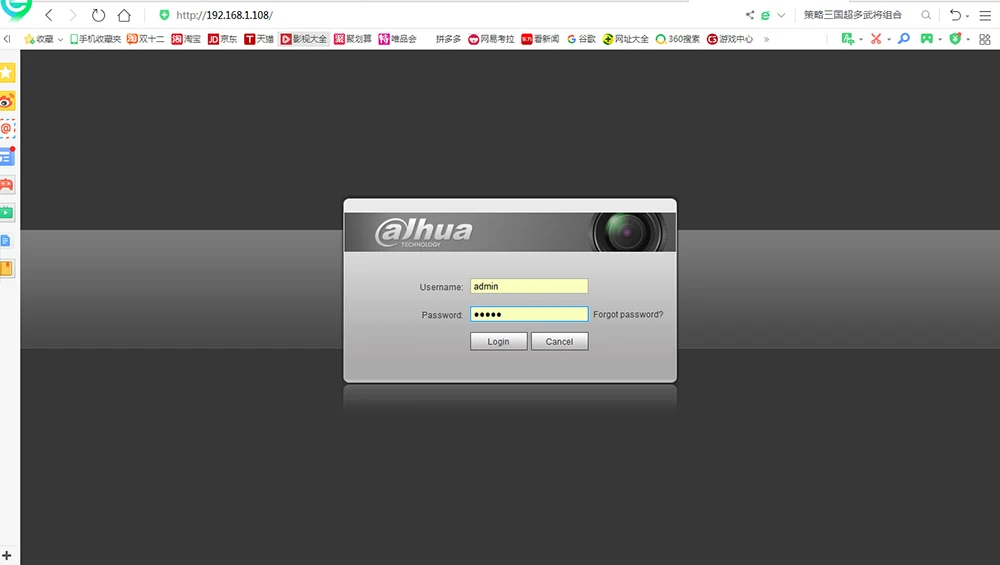Open the sidebar red gamepad icon
This screenshot has width=1000, height=565.
[7, 185]
